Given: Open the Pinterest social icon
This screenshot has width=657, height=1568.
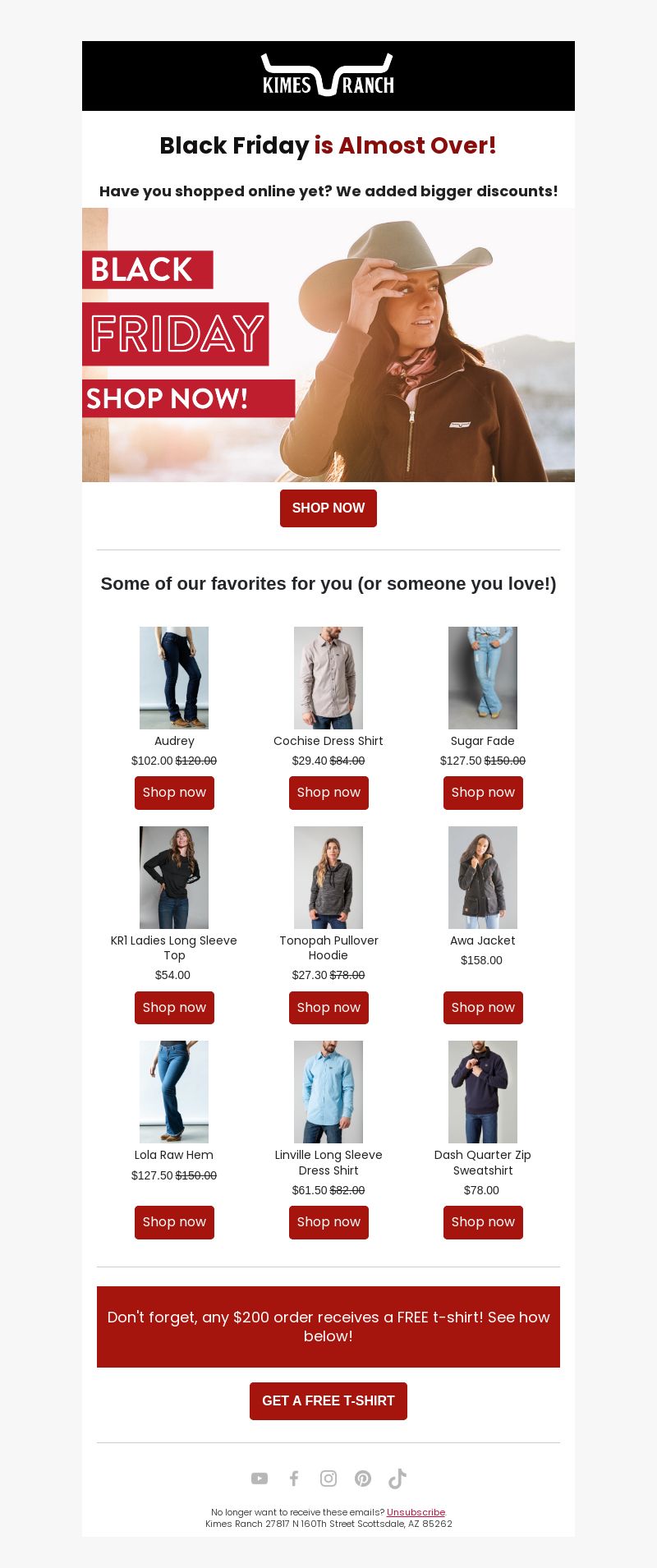Looking at the screenshot, I should (x=363, y=1478).
